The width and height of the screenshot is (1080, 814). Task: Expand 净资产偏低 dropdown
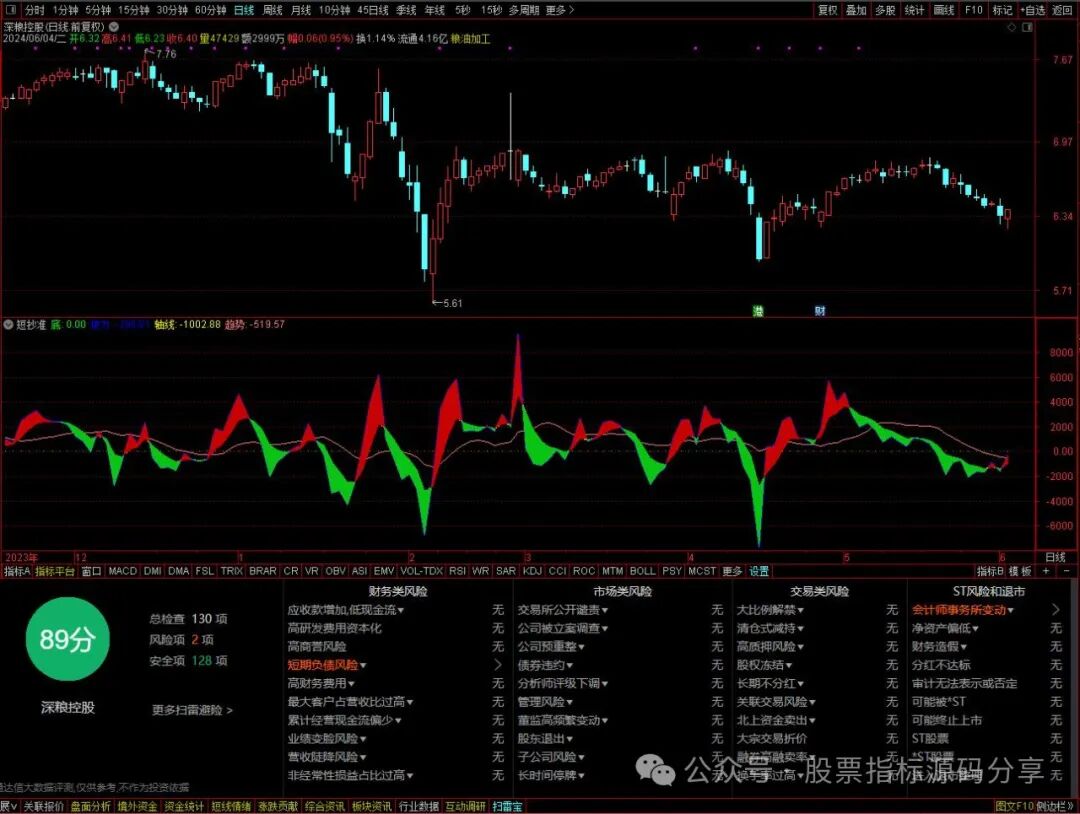975,629
